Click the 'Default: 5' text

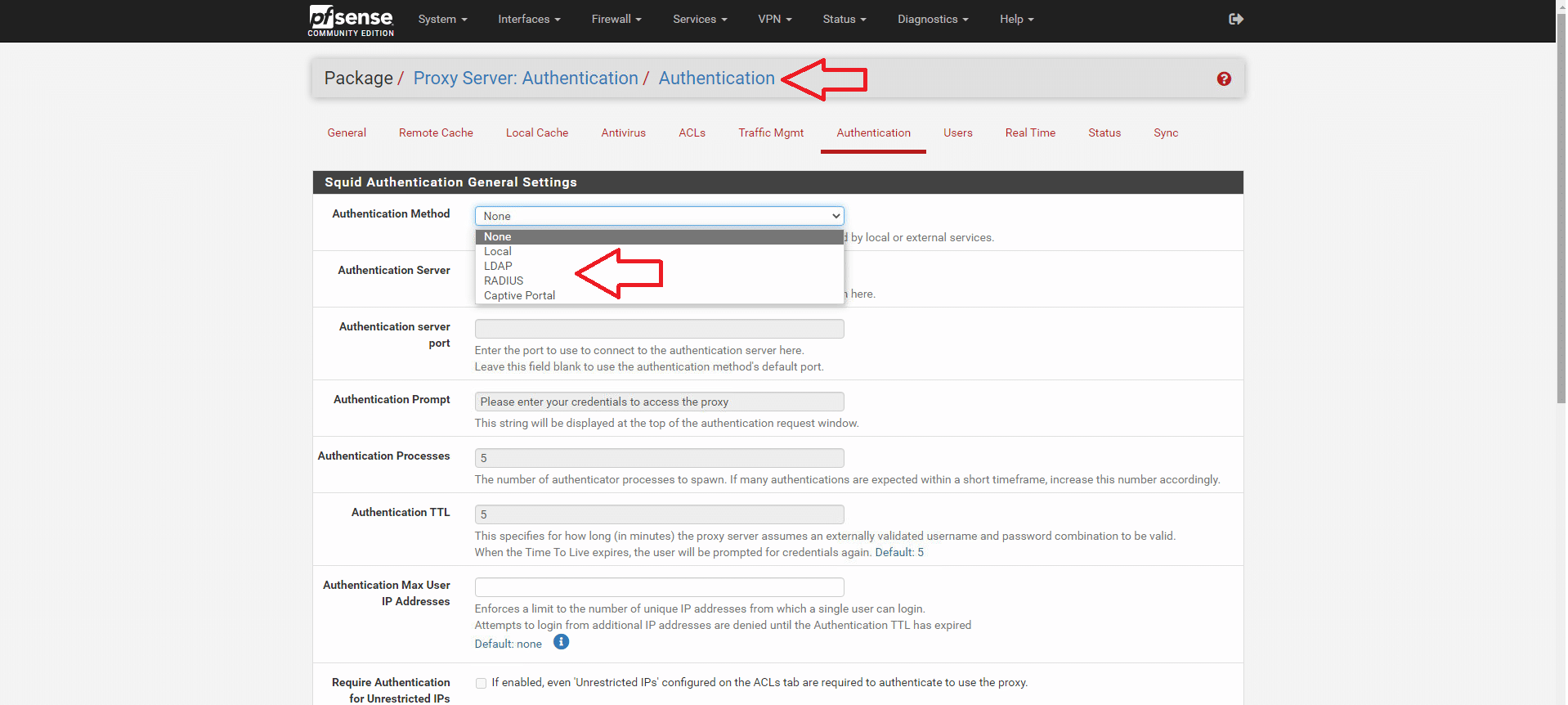(x=899, y=552)
